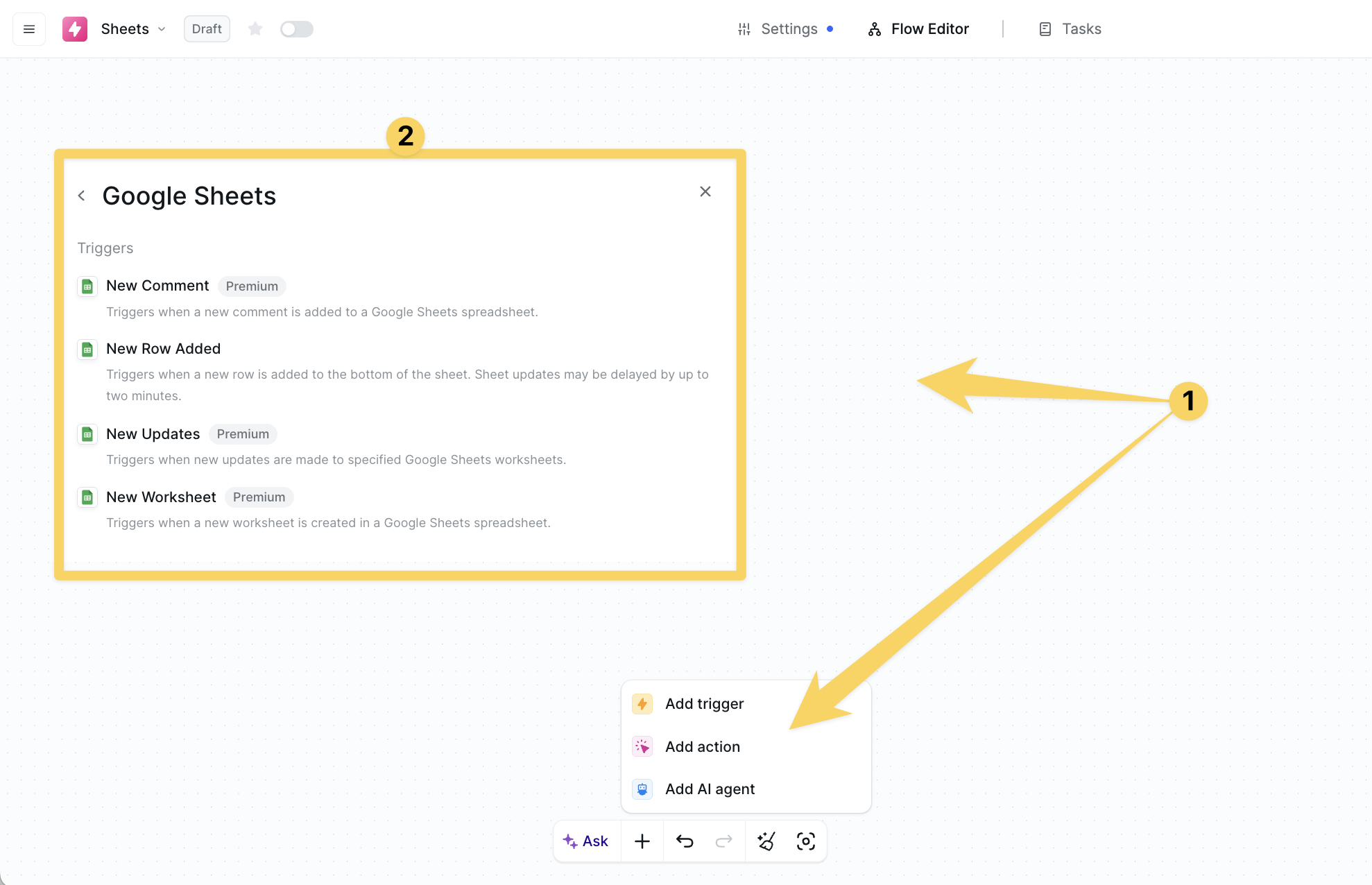Select the New Comment trigger
The width and height of the screenshot is (1372, 885).
point(157,286)
